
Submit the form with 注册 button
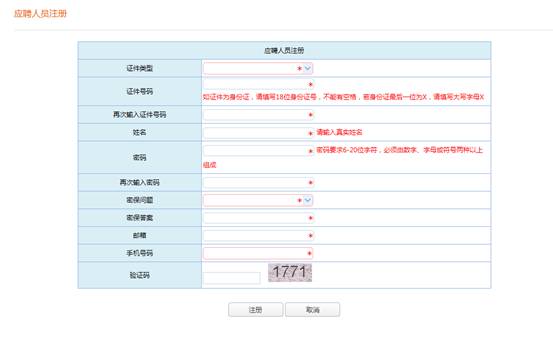[x=255, y=310]
